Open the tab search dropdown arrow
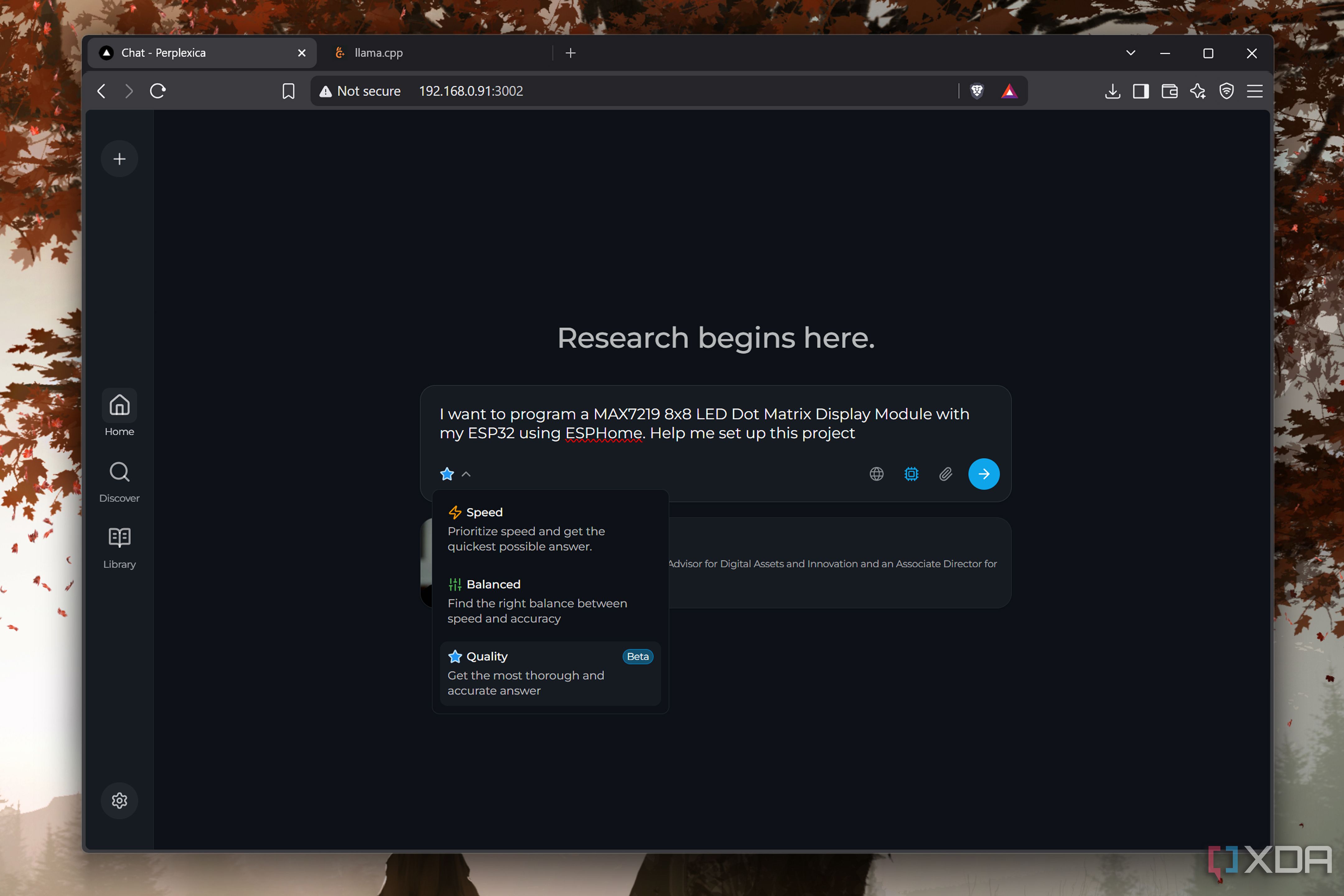The image size is (1344, 896). point(1130,53)
